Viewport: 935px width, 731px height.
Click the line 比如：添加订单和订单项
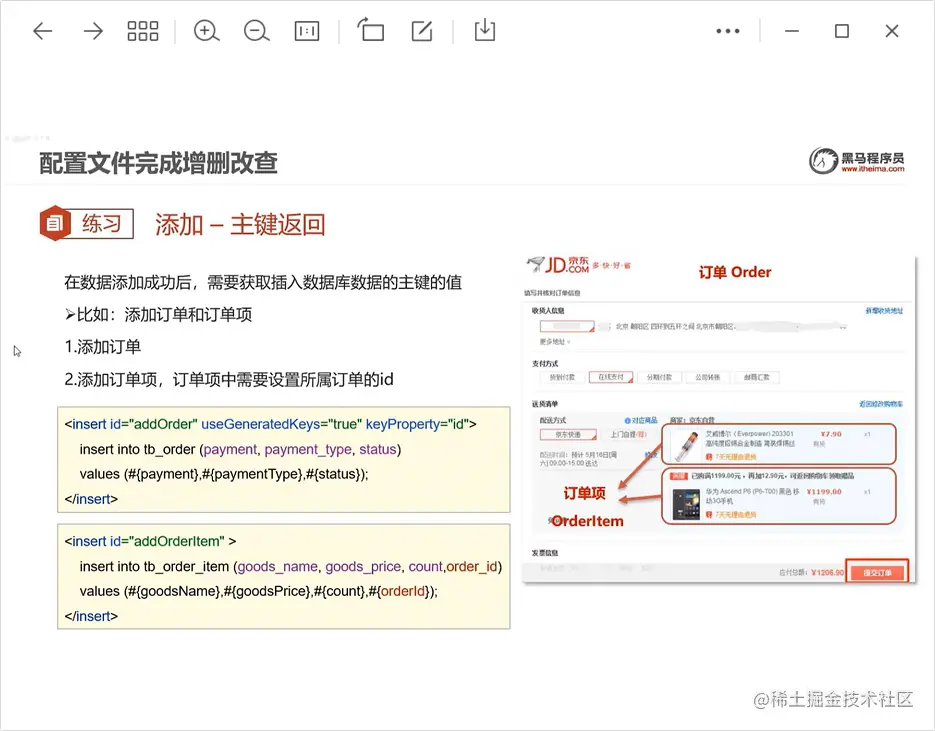coord(158,314)
